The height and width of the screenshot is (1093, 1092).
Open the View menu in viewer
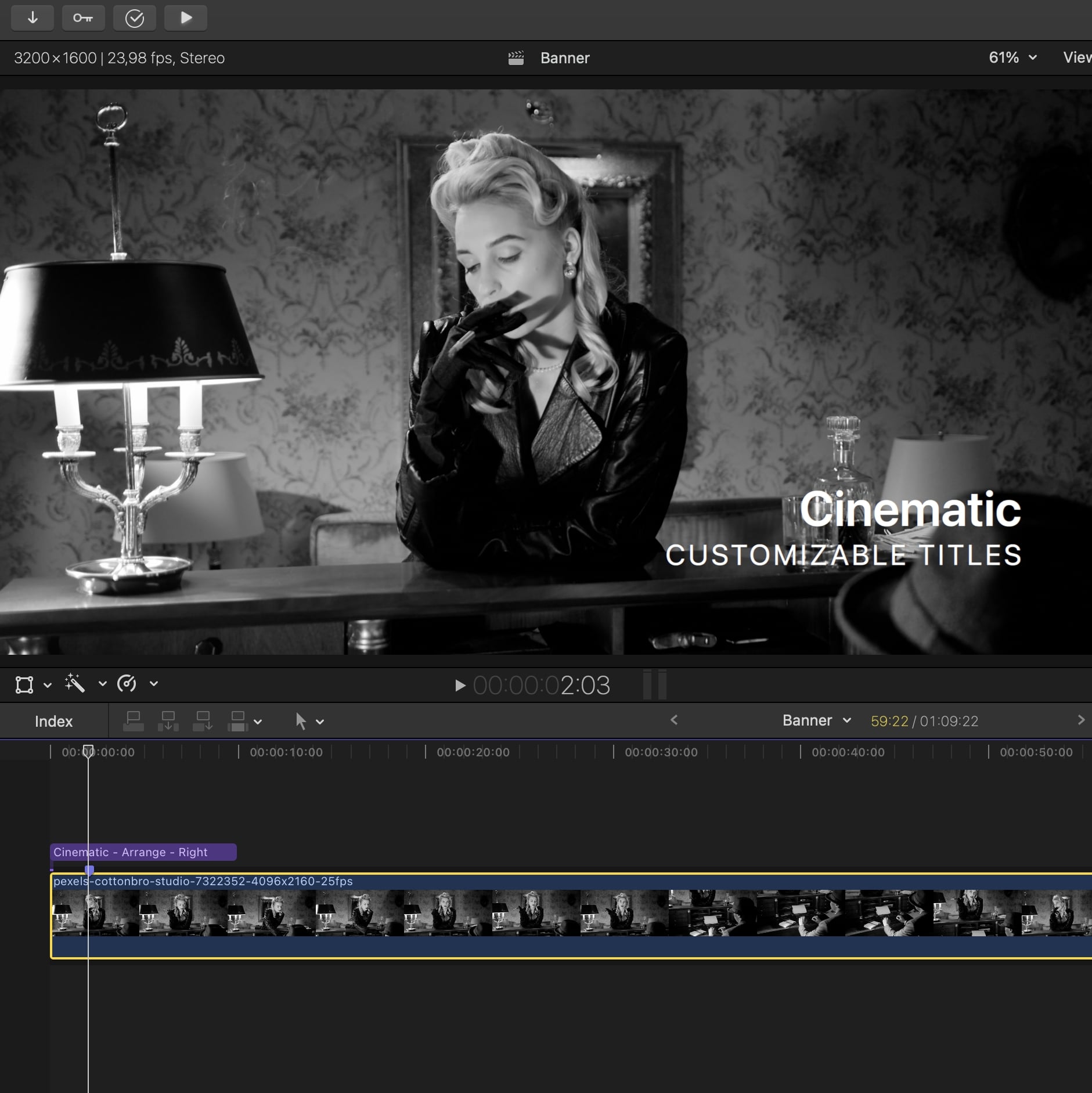(x=1077, y=57)
